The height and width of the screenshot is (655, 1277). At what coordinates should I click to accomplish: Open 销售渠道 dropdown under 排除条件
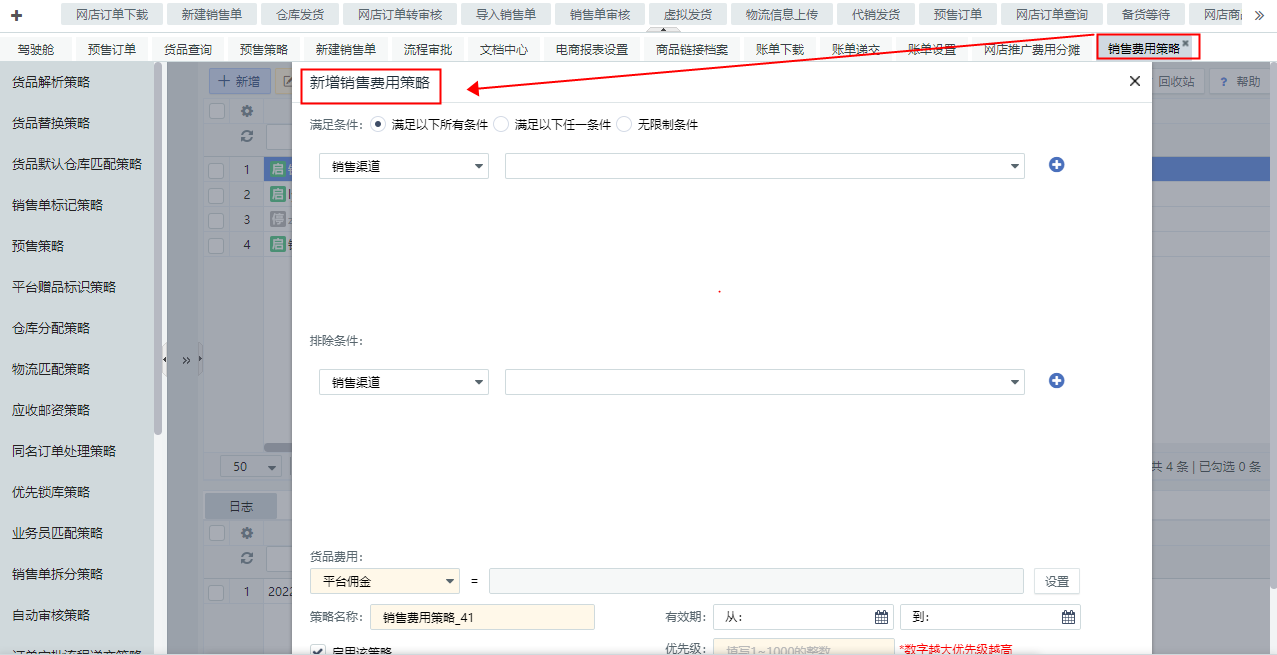[x=404, y=382]
